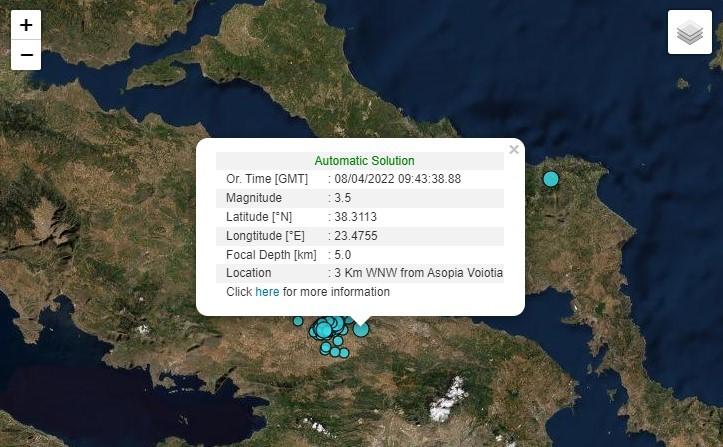Click the 'Latitude [°N]' label
Viewport: 723px width, 447px height.
tap(259, 217)
